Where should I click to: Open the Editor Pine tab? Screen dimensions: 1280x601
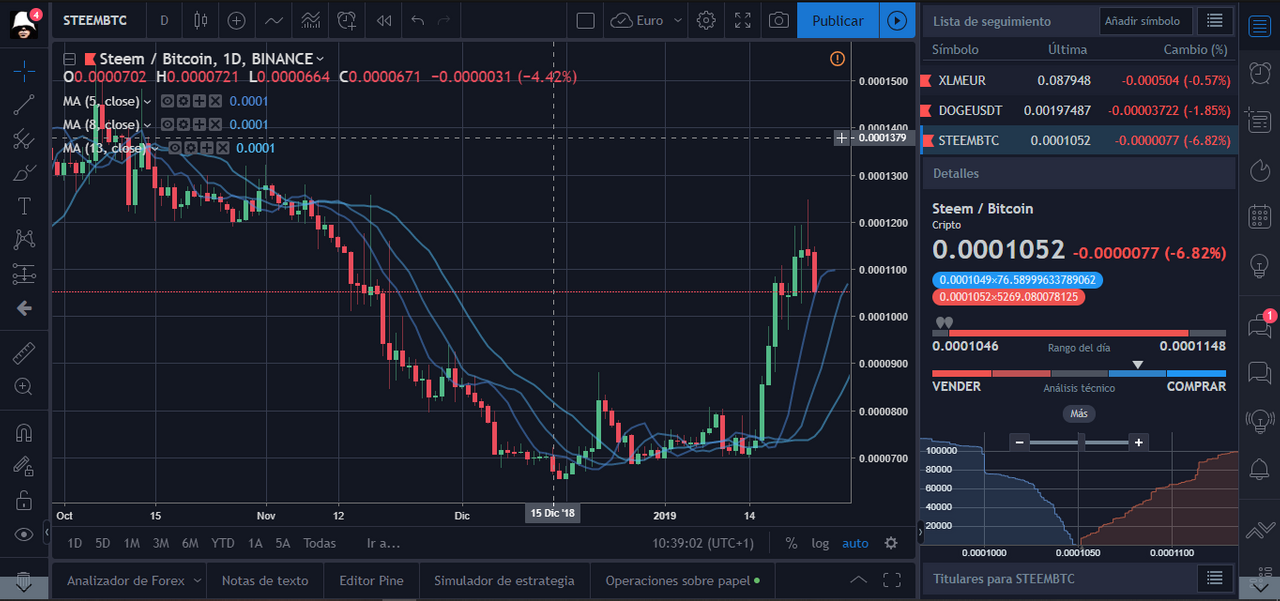pos(370,580)
